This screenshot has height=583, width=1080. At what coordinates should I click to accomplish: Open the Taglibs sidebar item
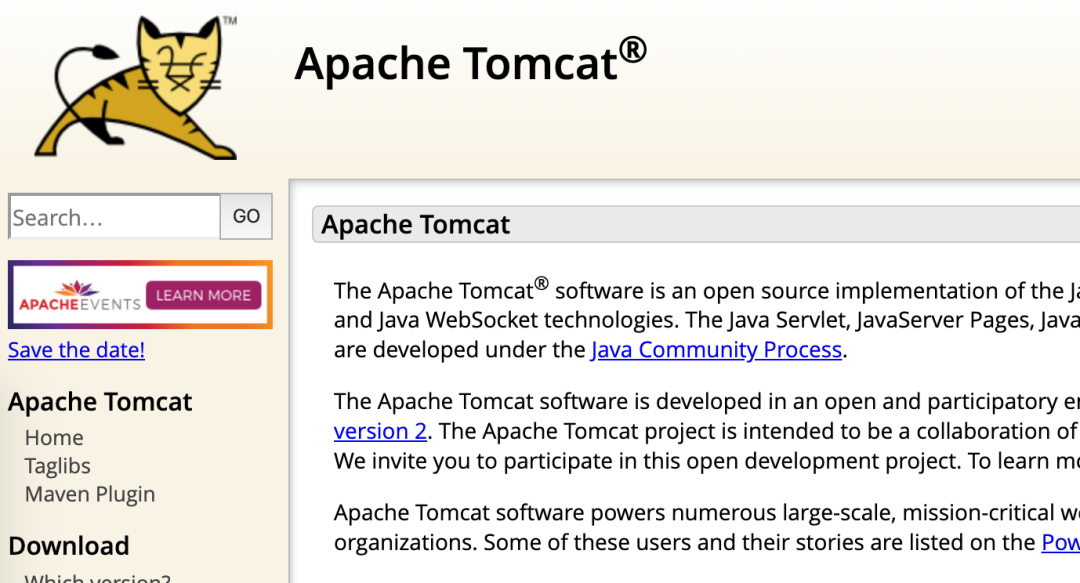click(x=57, y=466)
